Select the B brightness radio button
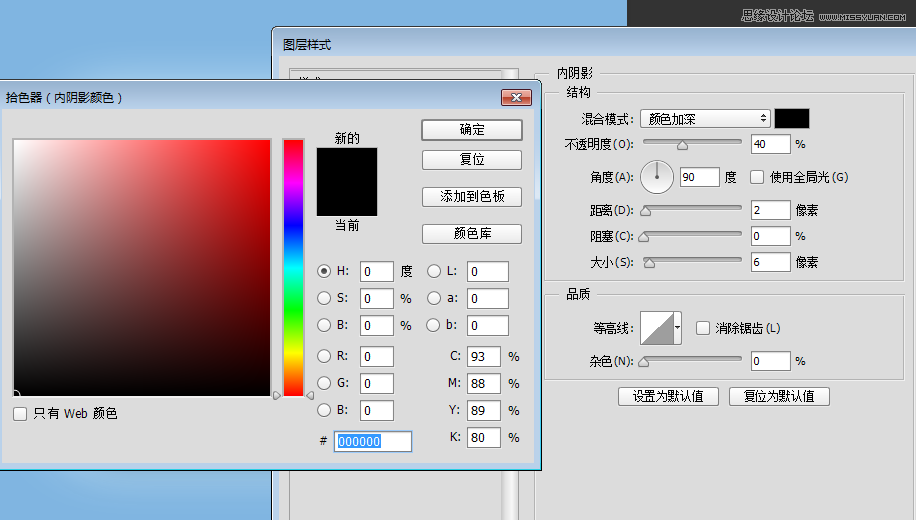Screen dimensions: 916x520 click(324, 325)
